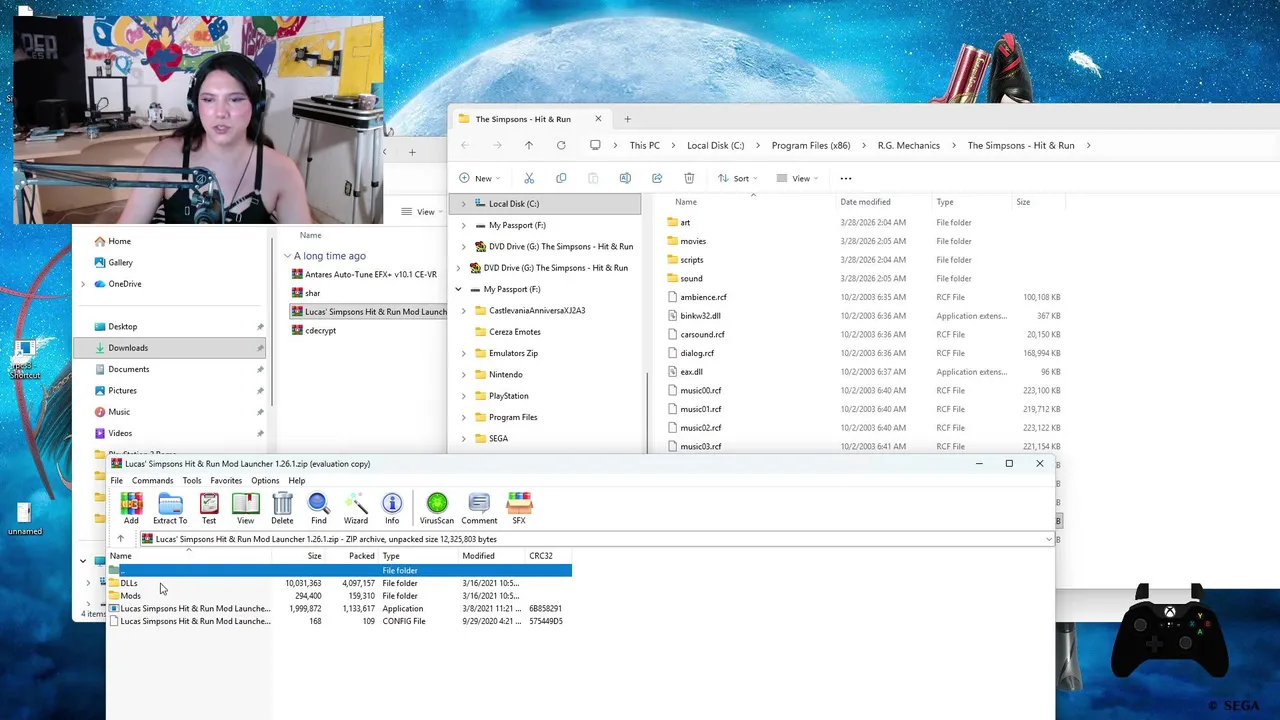
Task: Click the Cut icon in Simpsons Explorer window
Action: (x=529, y=178)
